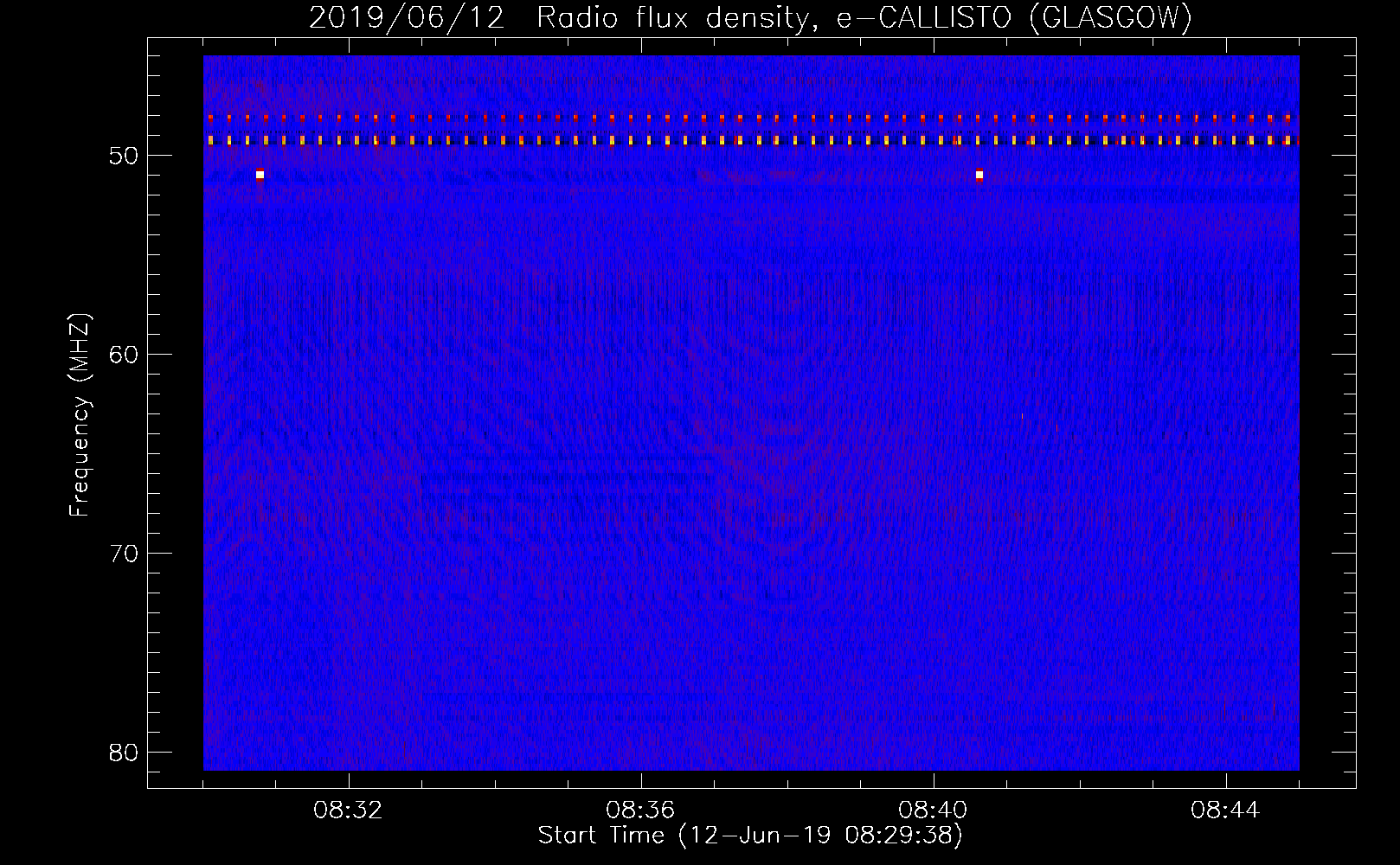Click the 08:36 time tick label
The image size is (1400, 865).
640,811
